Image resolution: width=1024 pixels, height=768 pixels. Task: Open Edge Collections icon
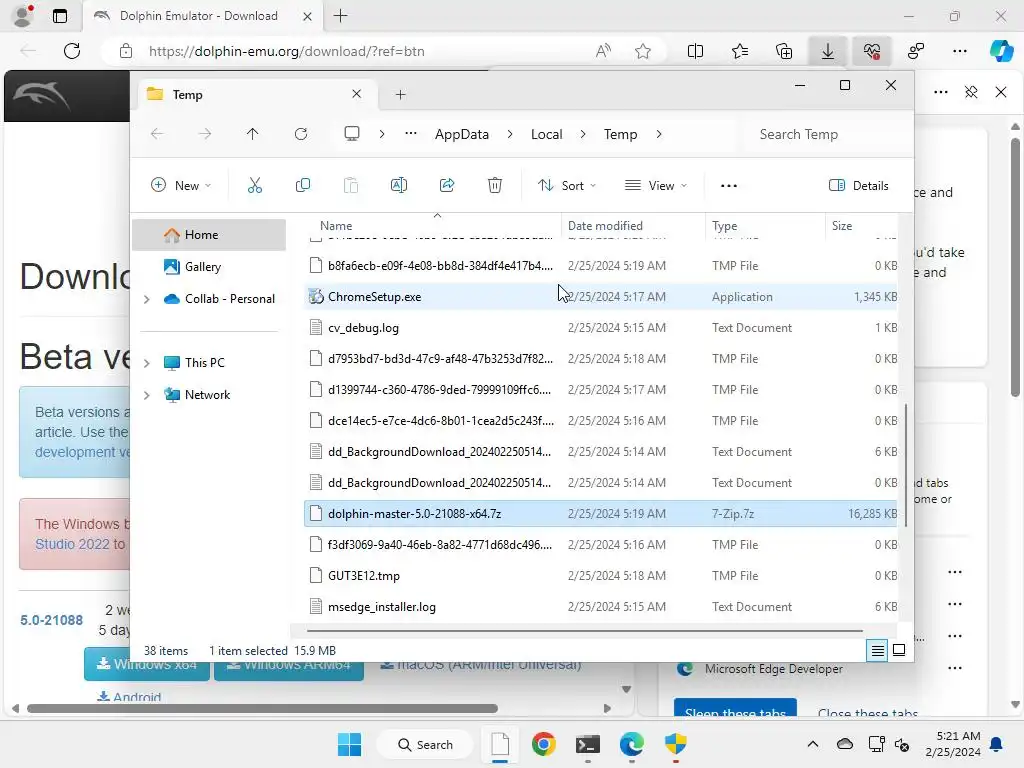(784, 51)
